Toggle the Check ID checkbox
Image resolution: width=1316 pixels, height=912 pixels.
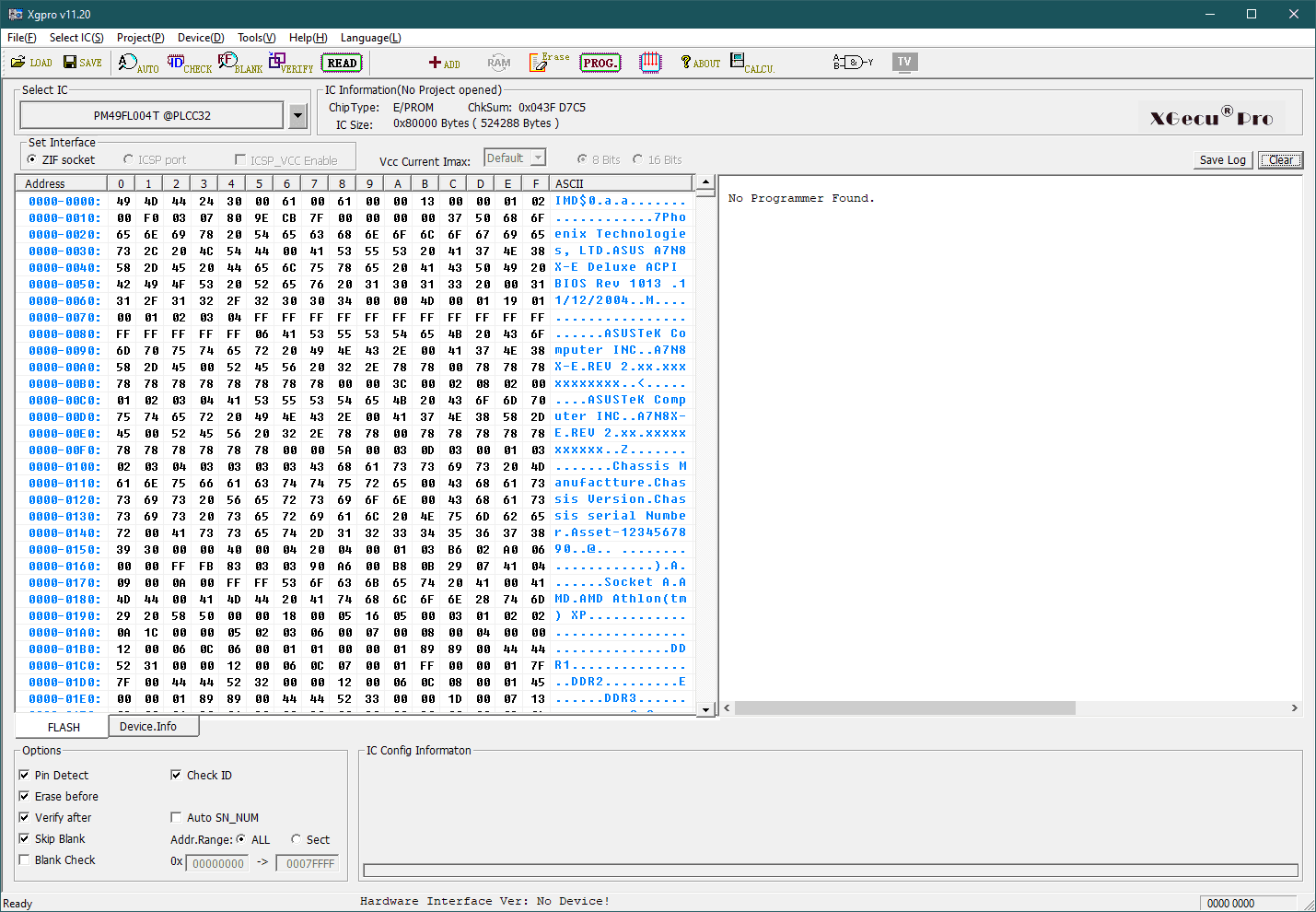pyautogui.click(x=176, y=775)
